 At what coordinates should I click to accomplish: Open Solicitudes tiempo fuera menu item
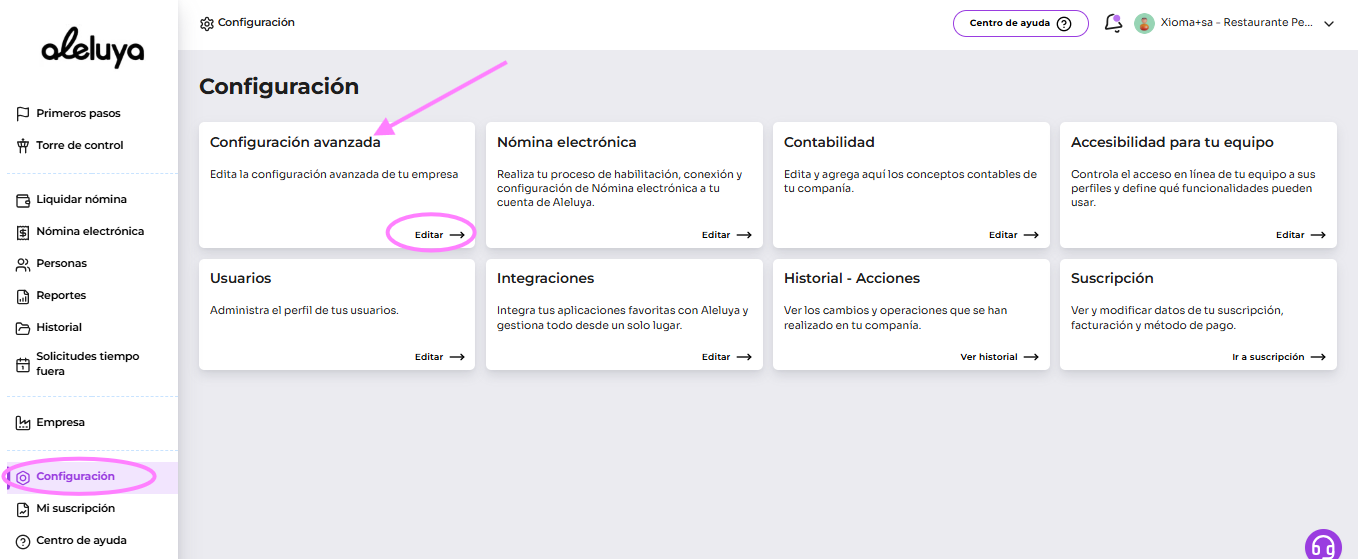[x=87, y=364]
